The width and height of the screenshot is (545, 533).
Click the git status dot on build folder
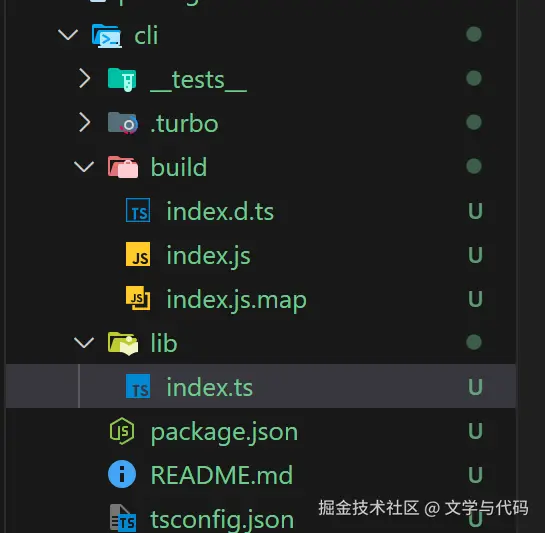click(x=474, y=166)
